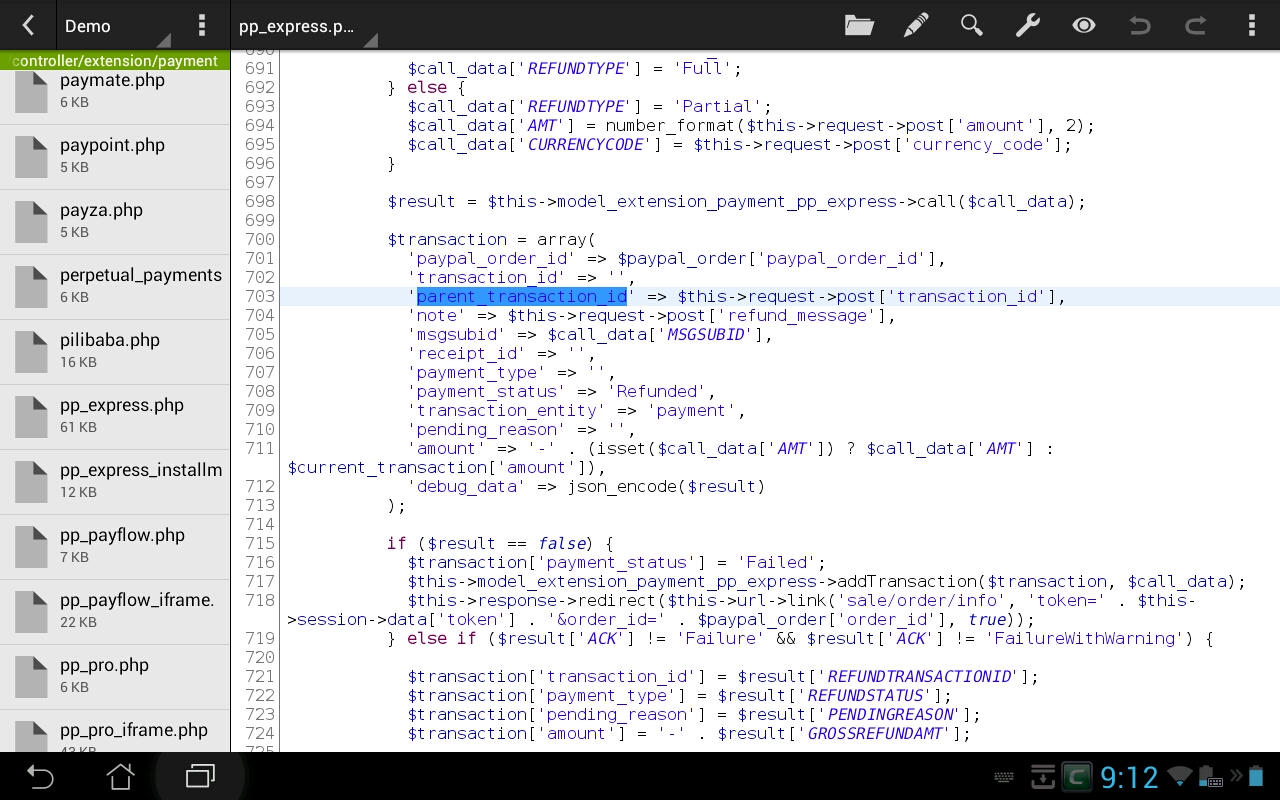This screenshot has width=1280, height=800.
Task: Tap highlighted parent_transaction_id text
Action: [x=521, y=296]
